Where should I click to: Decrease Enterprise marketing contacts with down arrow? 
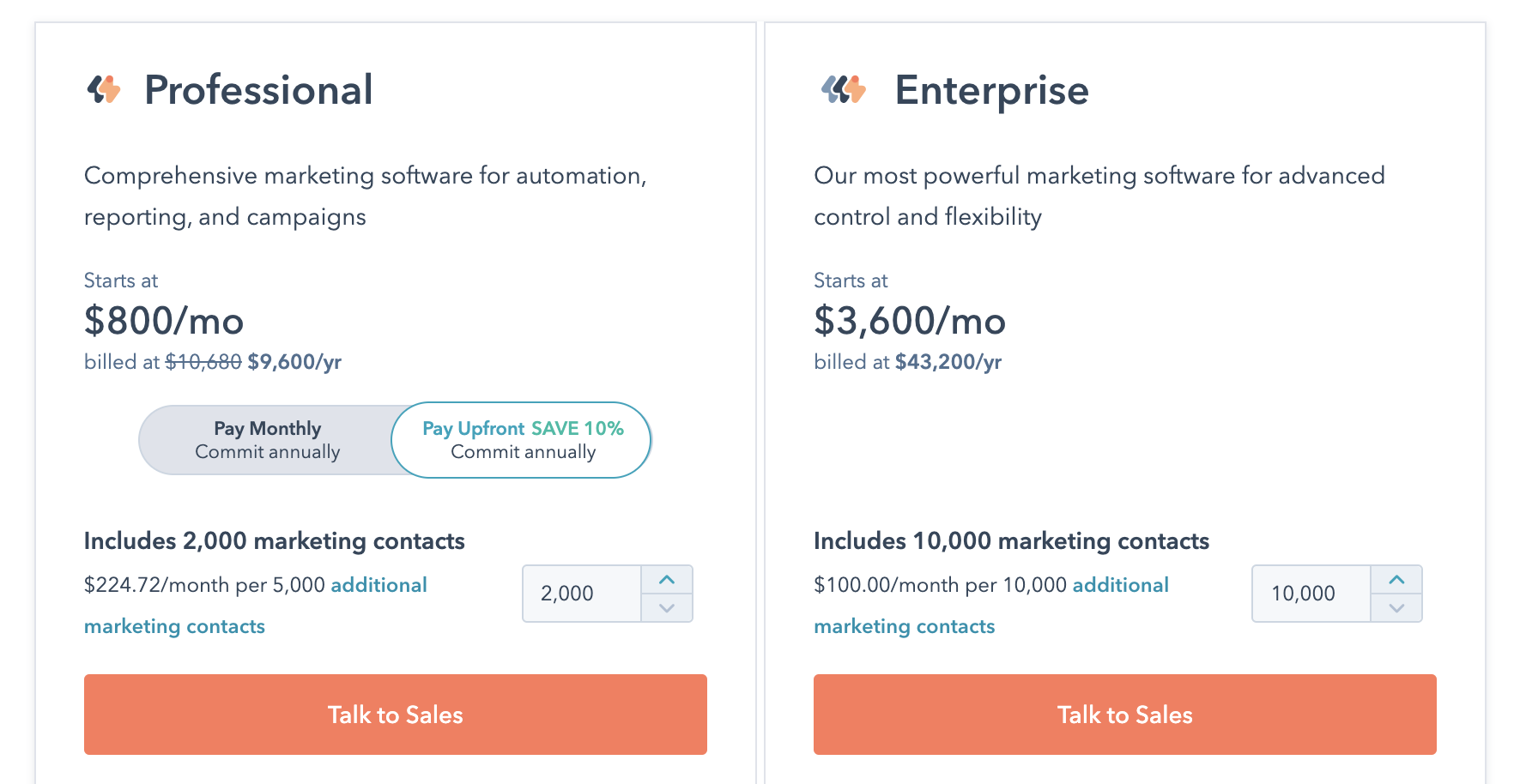point(1396,608)
